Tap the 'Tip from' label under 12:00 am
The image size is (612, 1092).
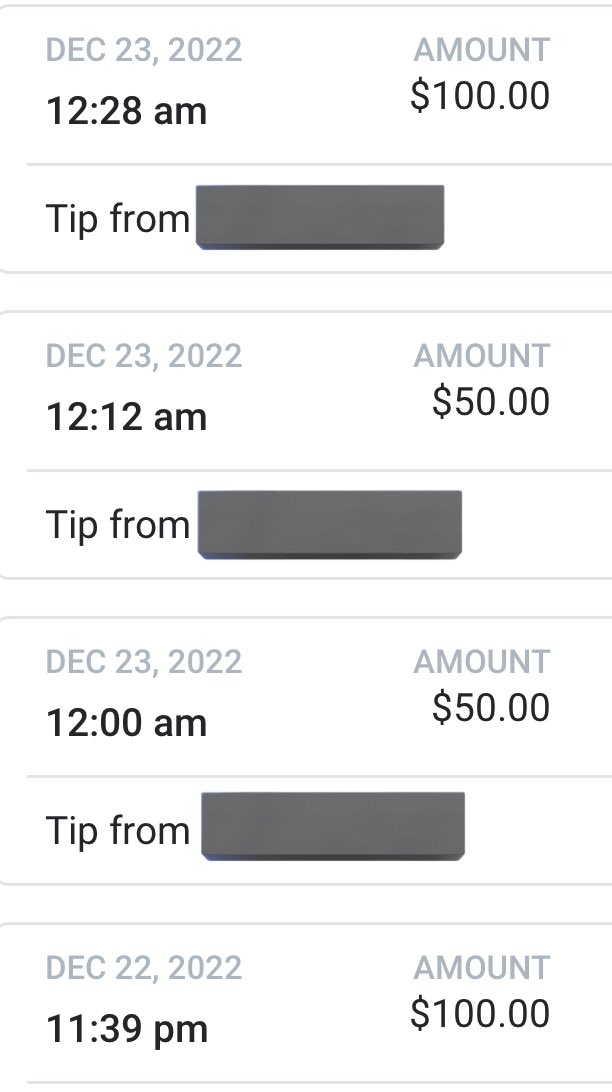click(x=118, y=830)
